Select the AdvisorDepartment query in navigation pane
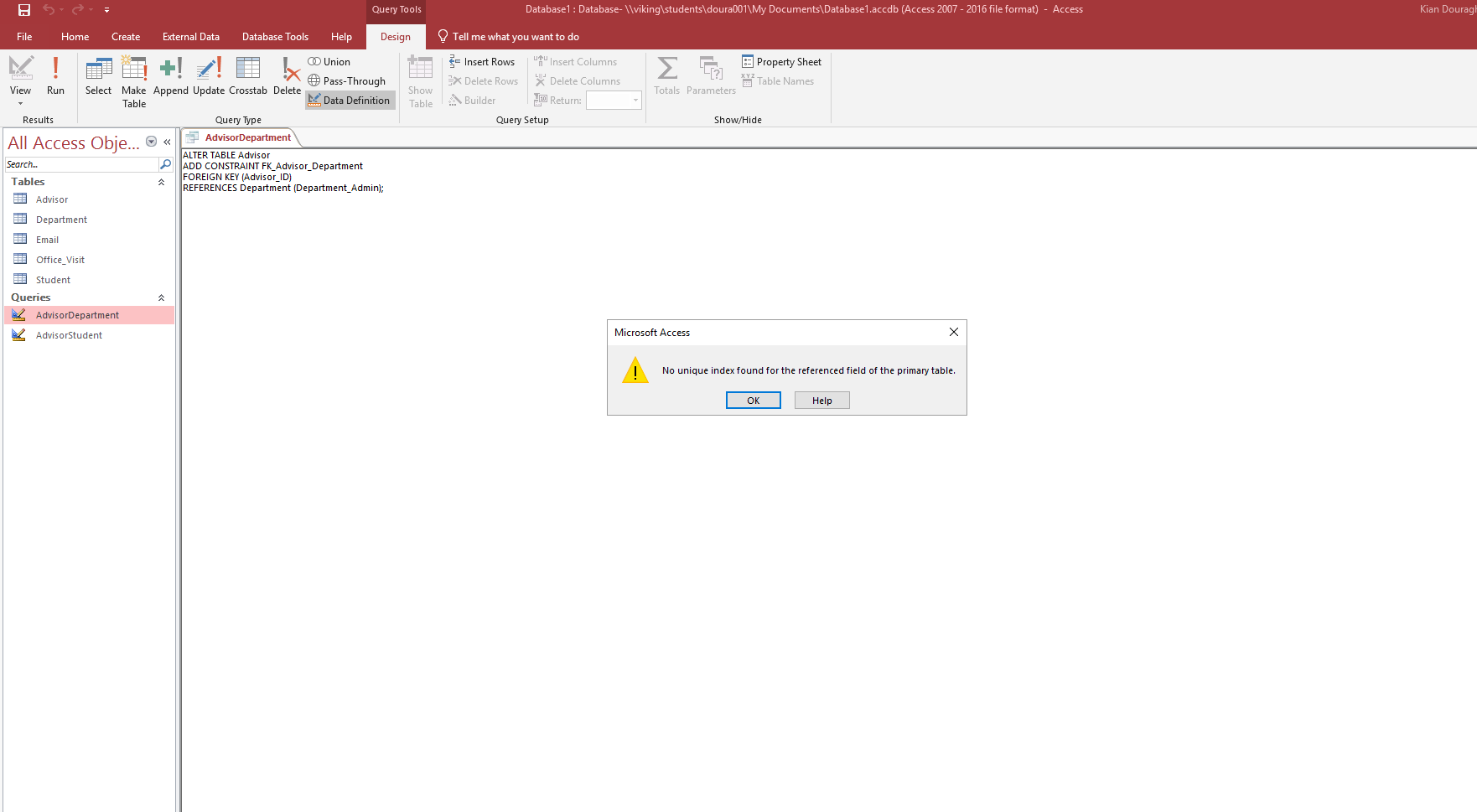The width and height of the screenshot is (1477, 812). coord(89,315)
